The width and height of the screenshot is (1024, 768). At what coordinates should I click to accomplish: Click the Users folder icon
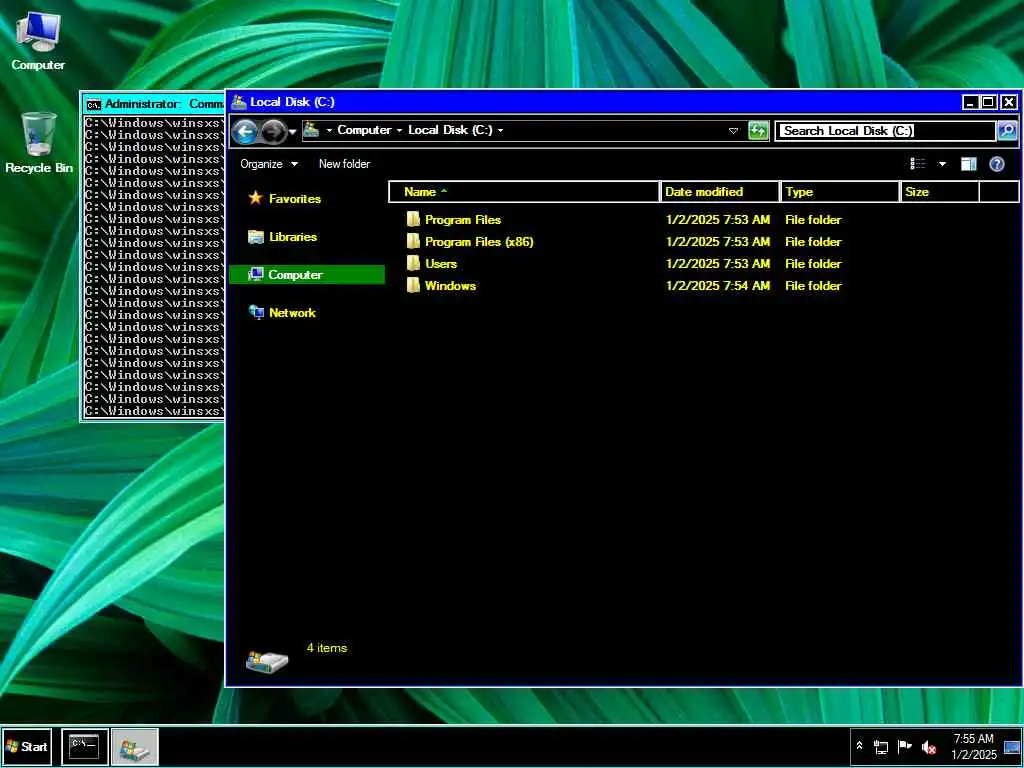coord(413,263)
